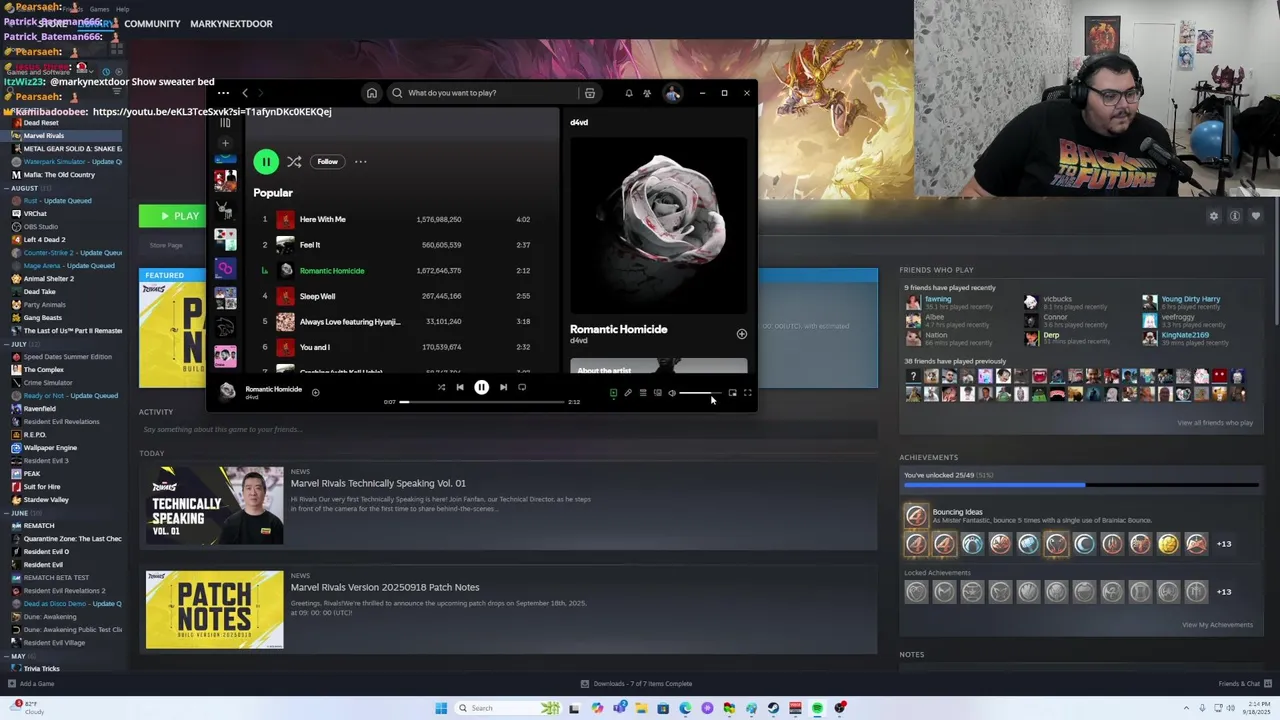This screenshot has height=720, width=1280.
Task: Follow the artist d4vd
Action: click(x=327, y=161)
